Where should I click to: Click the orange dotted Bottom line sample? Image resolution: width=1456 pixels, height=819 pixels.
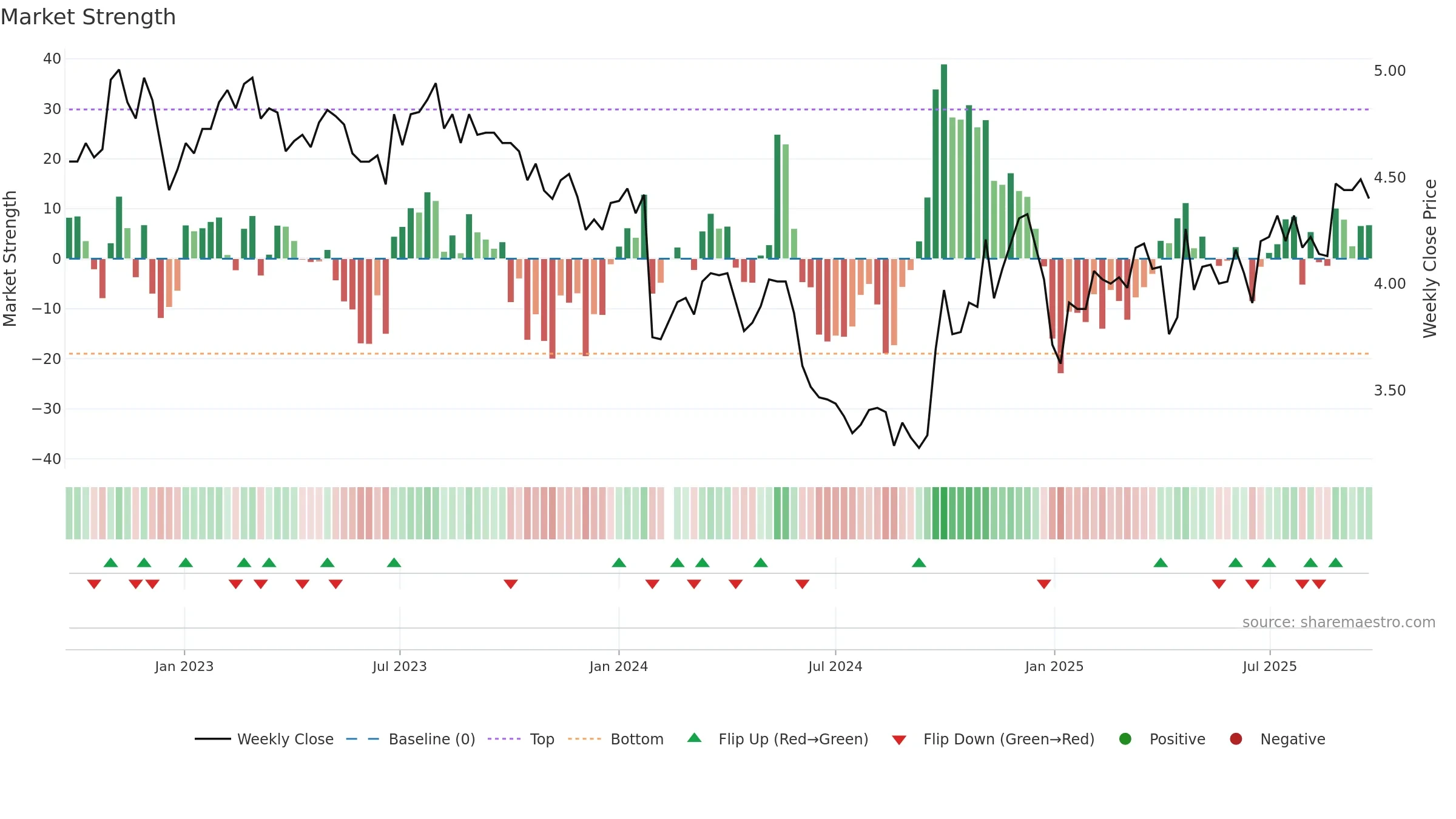584,739
